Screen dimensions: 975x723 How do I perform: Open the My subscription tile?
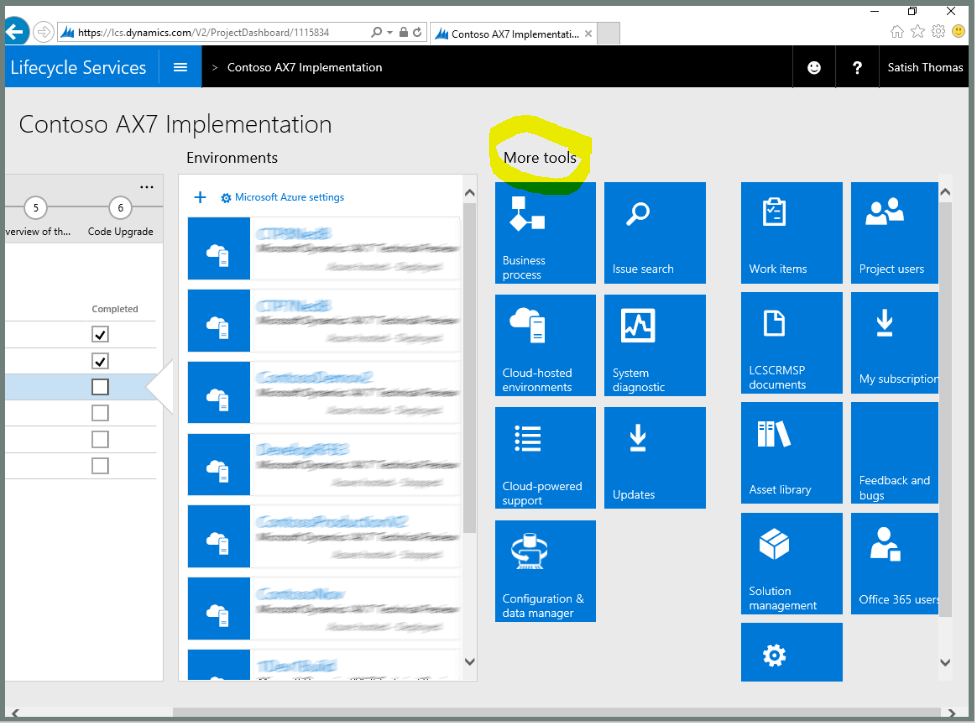coord(894,343)
